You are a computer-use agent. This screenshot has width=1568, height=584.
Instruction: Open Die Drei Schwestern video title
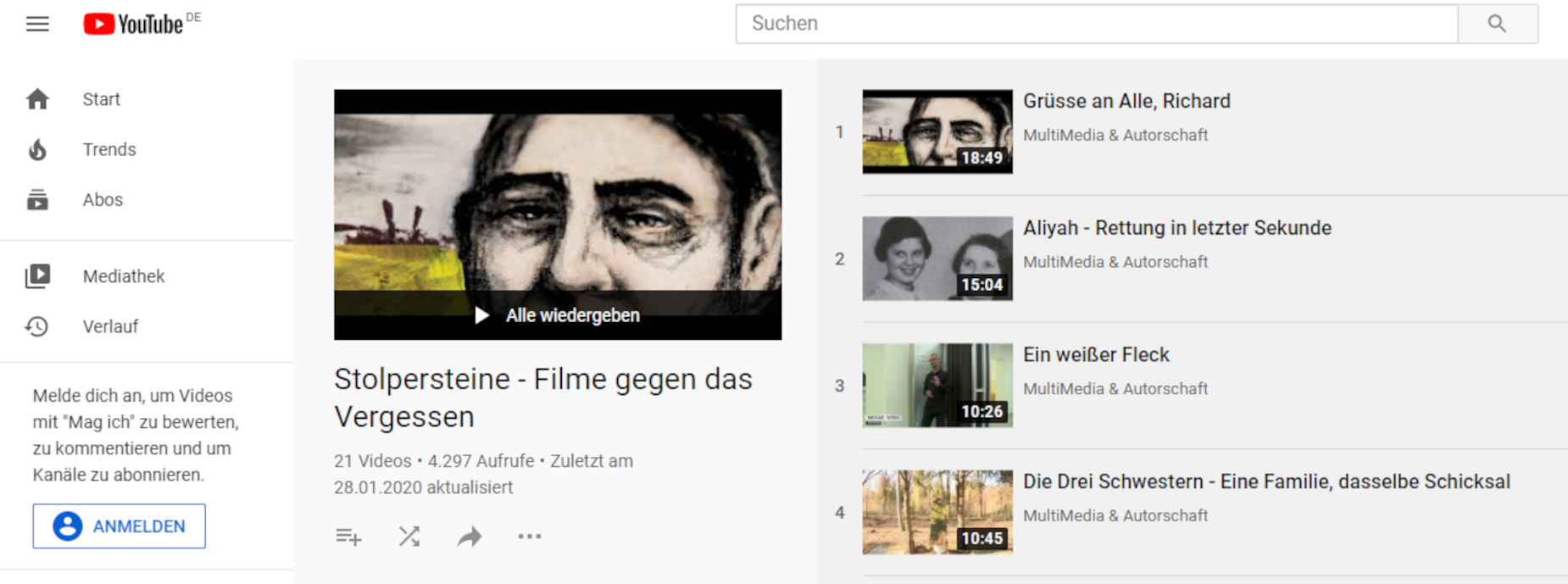(x=1266, y=481)
